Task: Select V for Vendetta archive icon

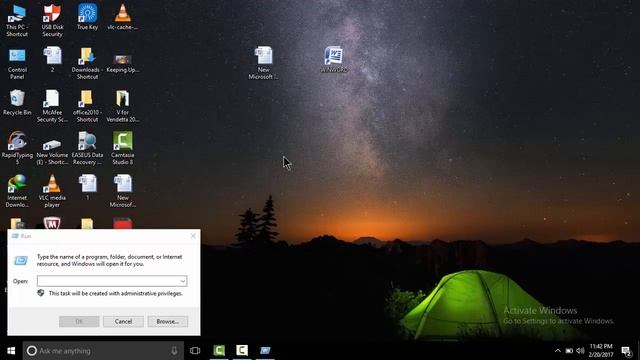Action: click(x=122, y=106)
